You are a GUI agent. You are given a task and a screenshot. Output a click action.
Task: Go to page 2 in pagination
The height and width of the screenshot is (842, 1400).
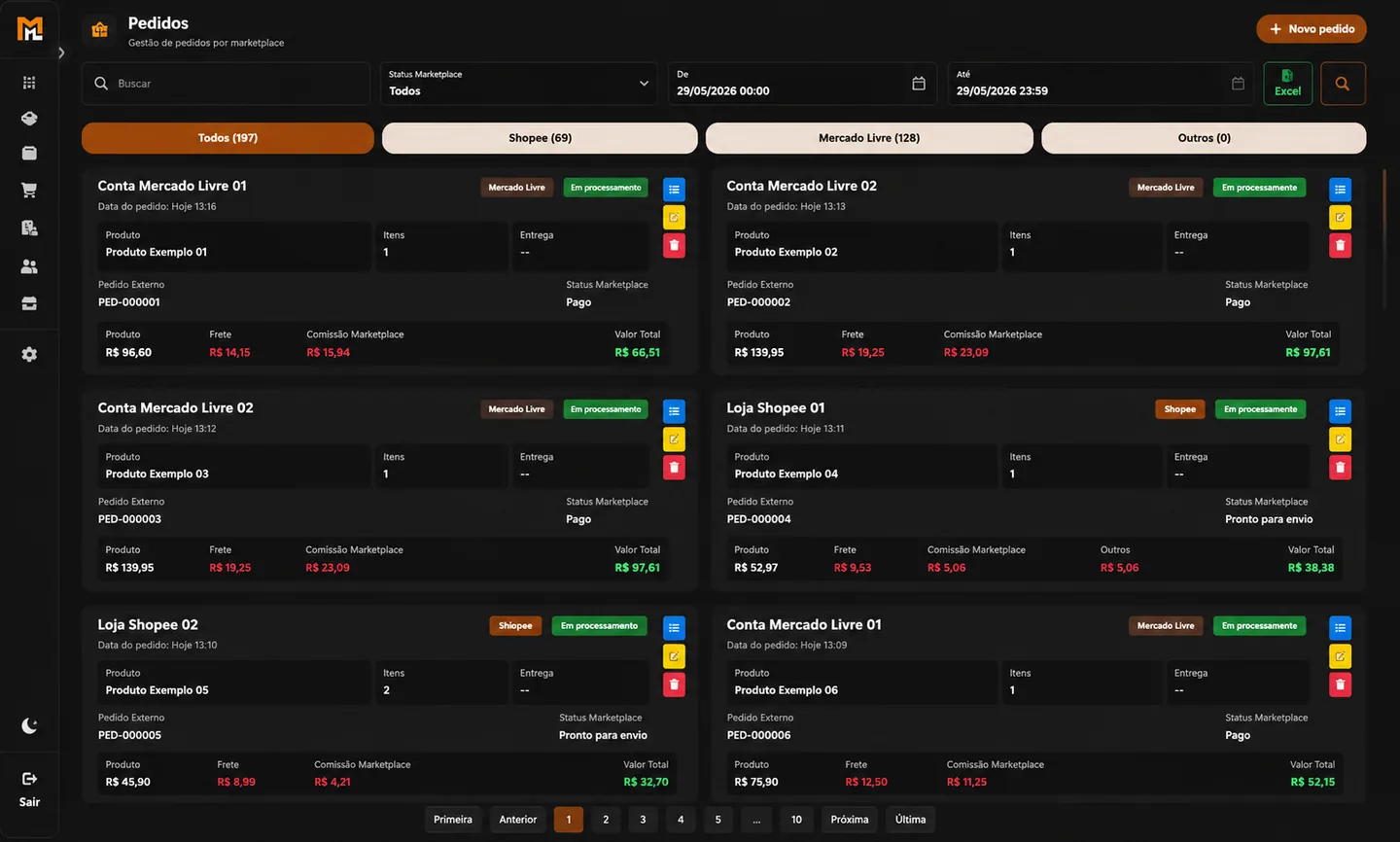click(x=606, y=820)
